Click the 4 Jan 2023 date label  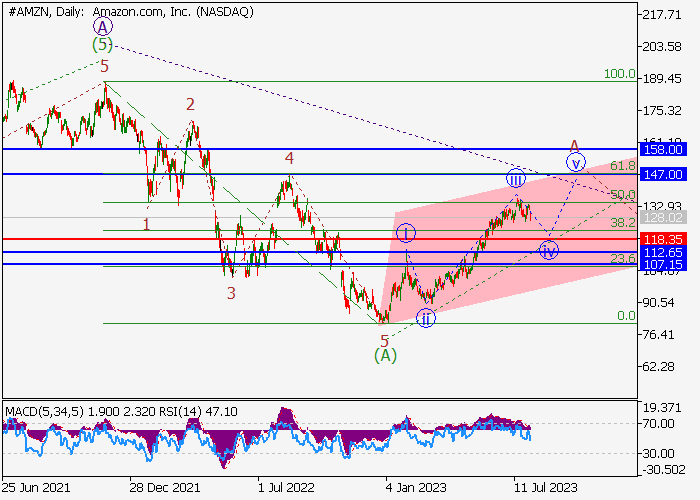(x=416, y=487)
